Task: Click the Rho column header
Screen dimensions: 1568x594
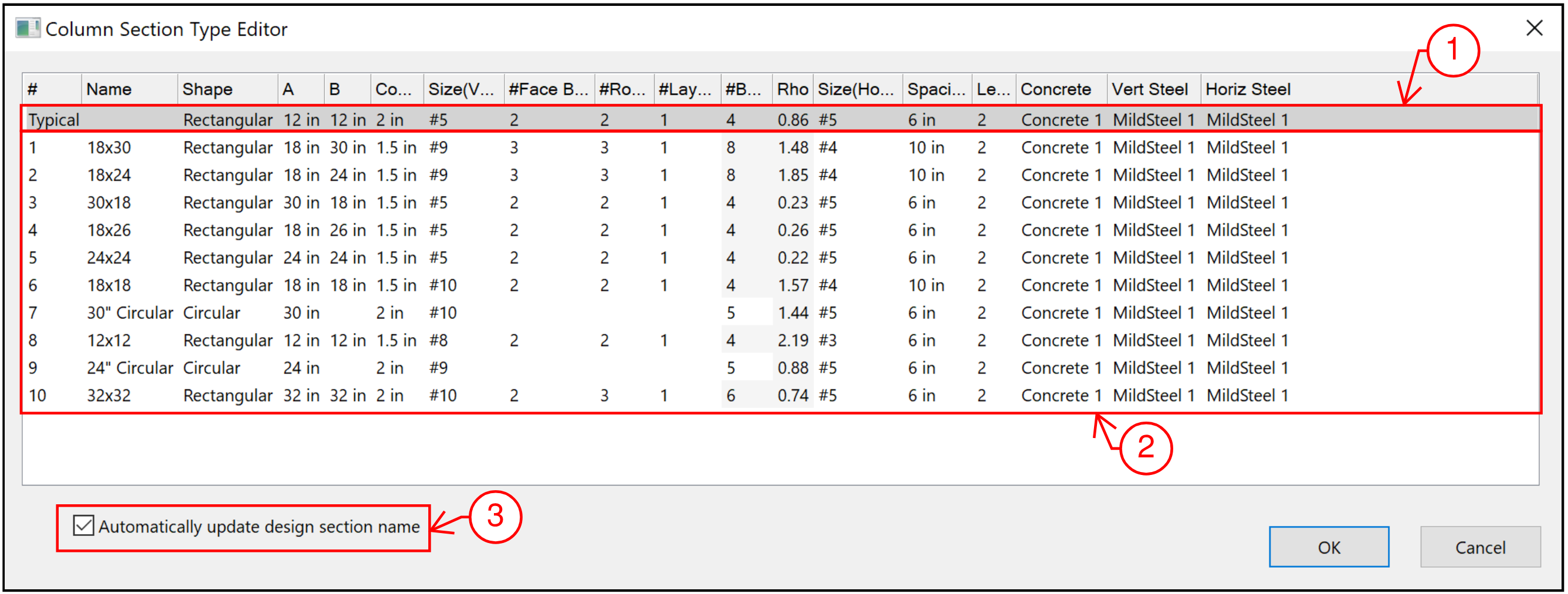Action: [792, 90]
